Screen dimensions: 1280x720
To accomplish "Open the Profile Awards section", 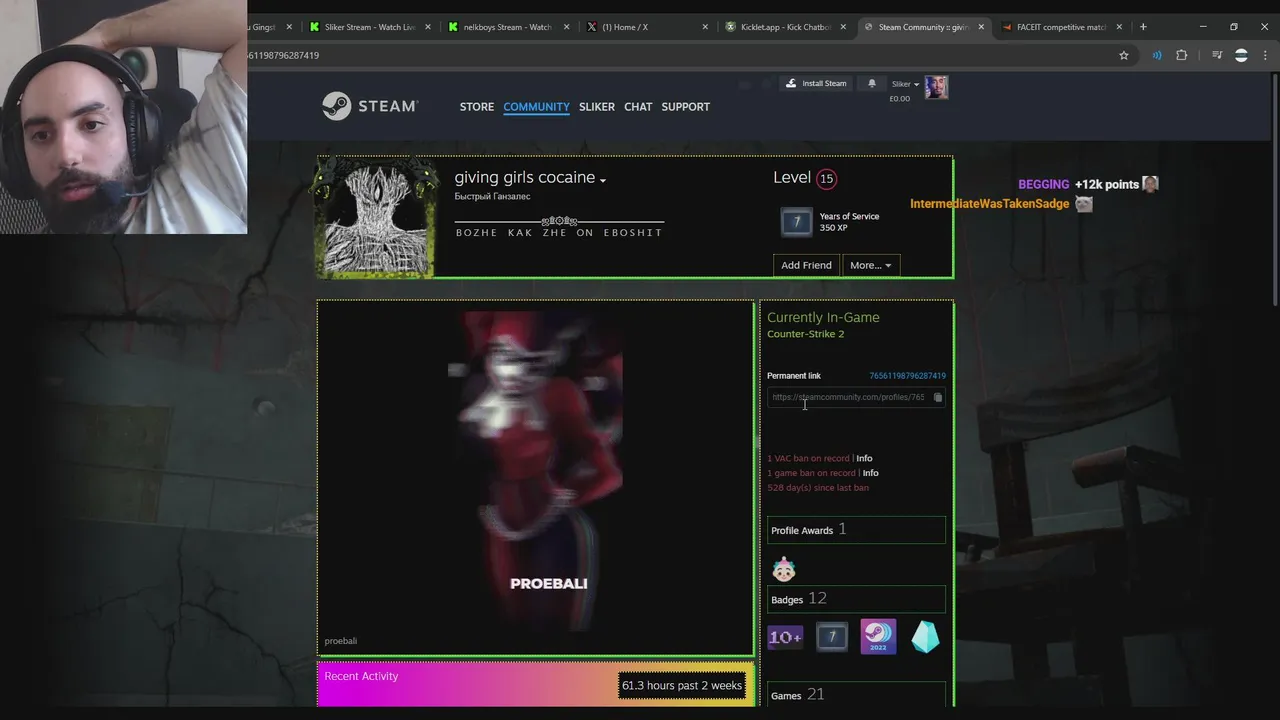I will [x=856, y=530].
